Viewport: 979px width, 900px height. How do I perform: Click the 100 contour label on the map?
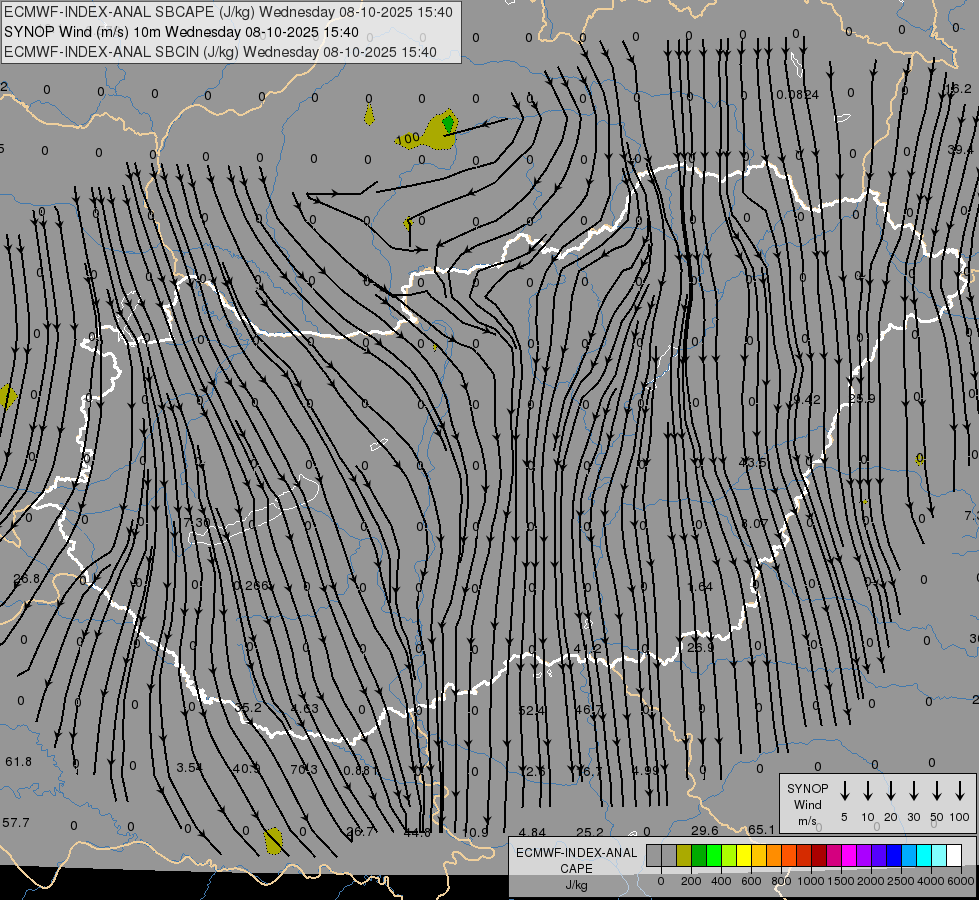tap(408, 138)
